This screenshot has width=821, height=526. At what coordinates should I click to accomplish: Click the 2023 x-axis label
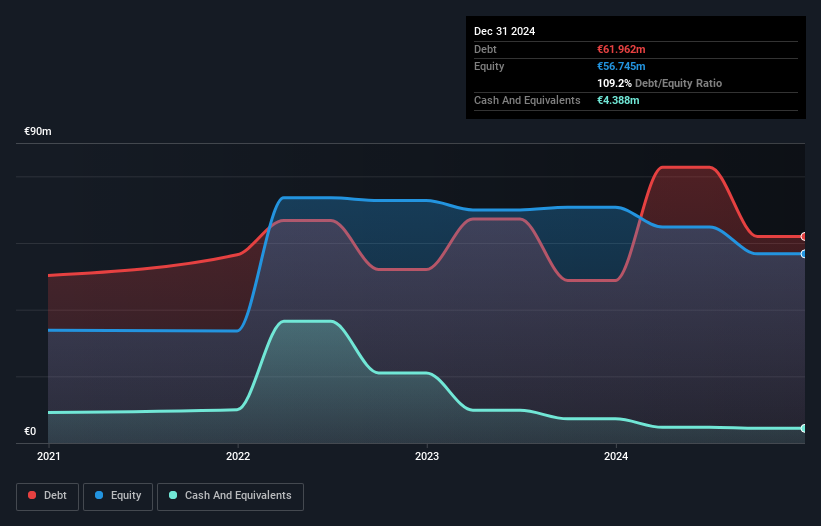click(x=427, y=456)
